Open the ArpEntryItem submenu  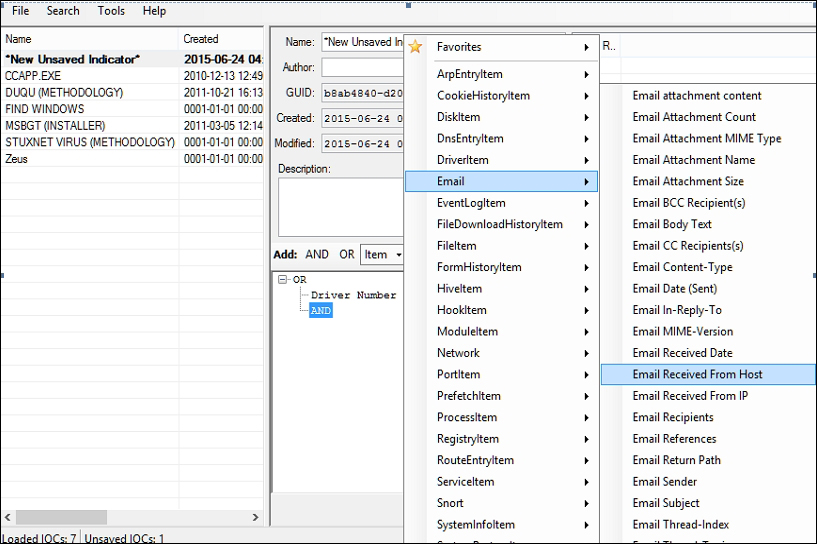tap(501, 74)
